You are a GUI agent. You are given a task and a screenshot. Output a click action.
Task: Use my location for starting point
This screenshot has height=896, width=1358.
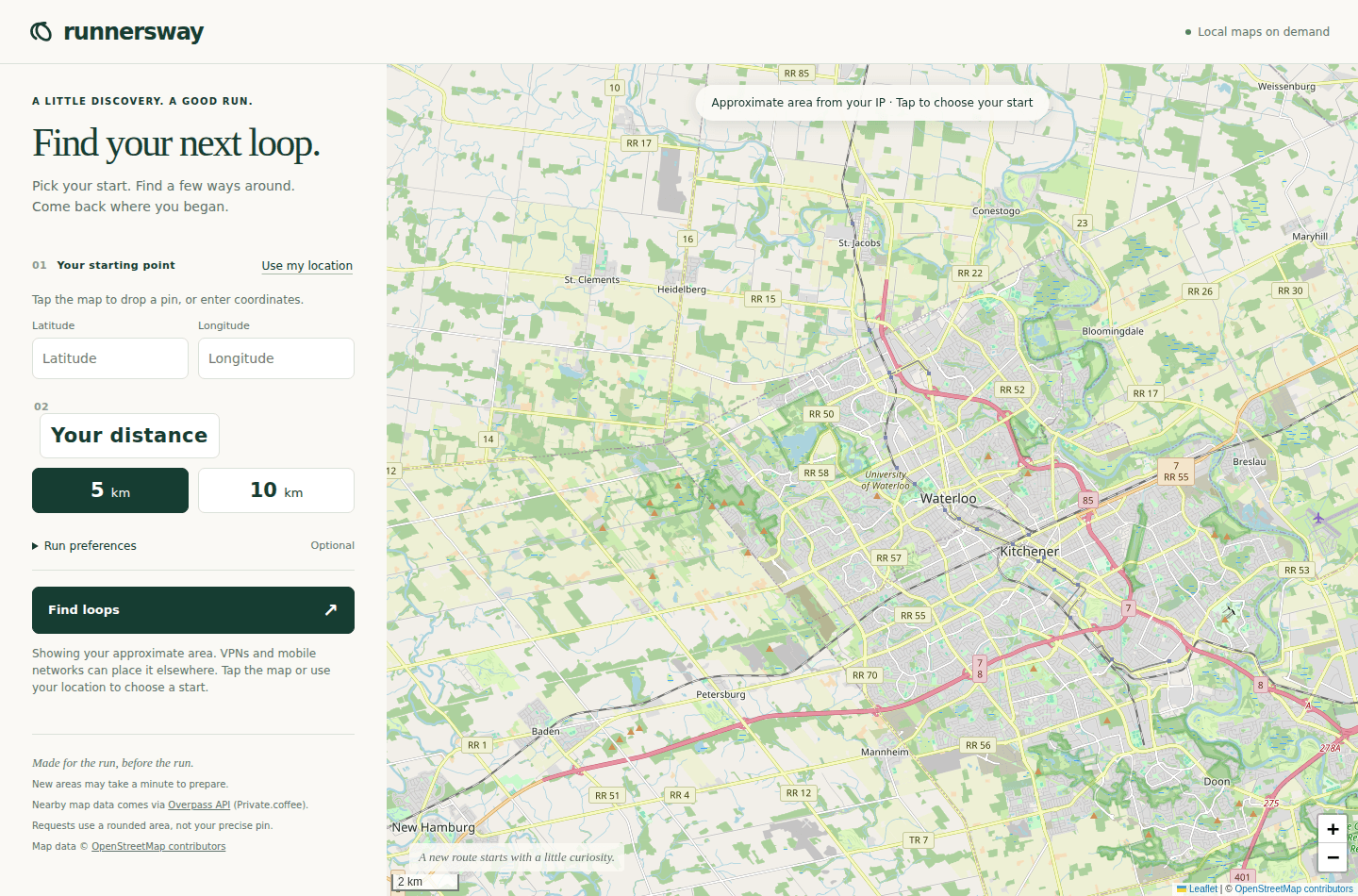[x=307, y=266]
